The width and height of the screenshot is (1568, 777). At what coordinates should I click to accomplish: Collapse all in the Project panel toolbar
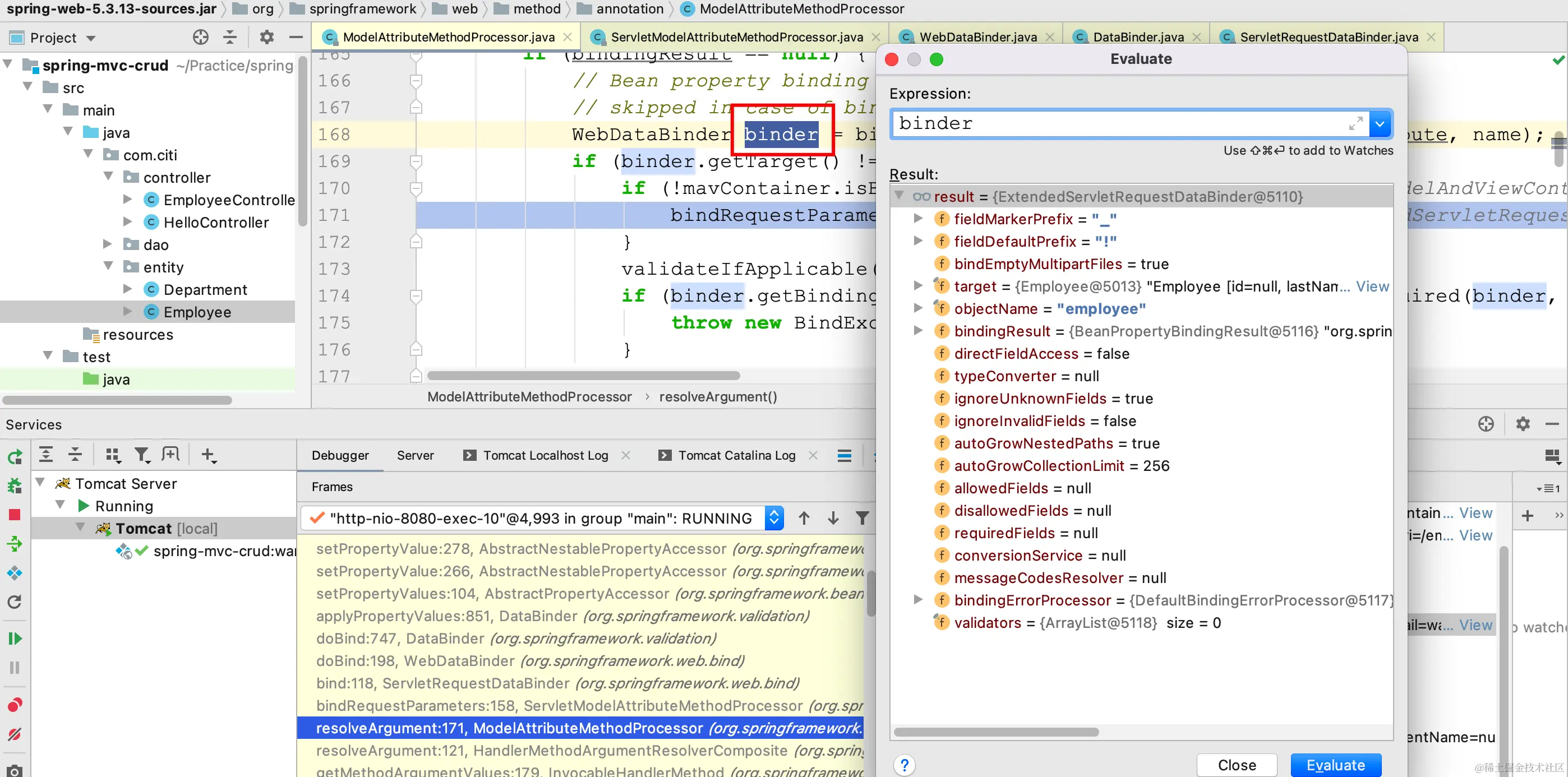(x=229, y=37)
